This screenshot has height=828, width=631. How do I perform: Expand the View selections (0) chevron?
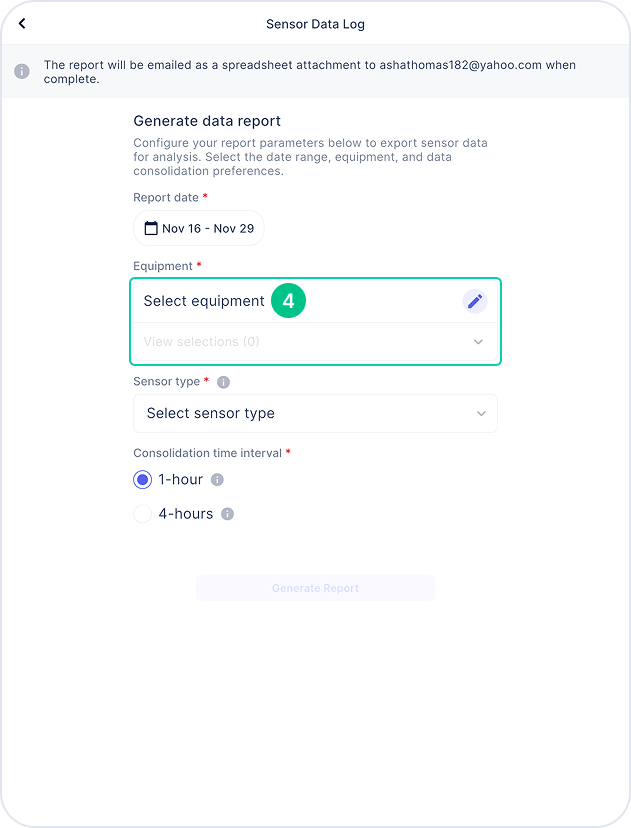pyautogui.click(x=478, y=342)
